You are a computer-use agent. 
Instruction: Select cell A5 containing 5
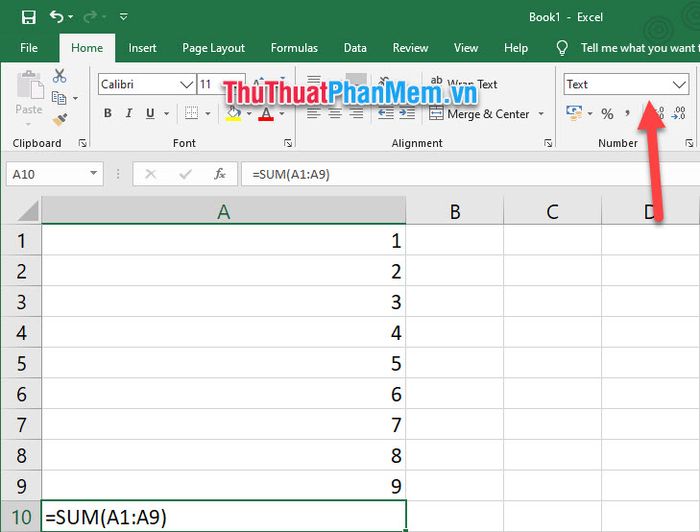pyautogui.click(x=223, y=364)
